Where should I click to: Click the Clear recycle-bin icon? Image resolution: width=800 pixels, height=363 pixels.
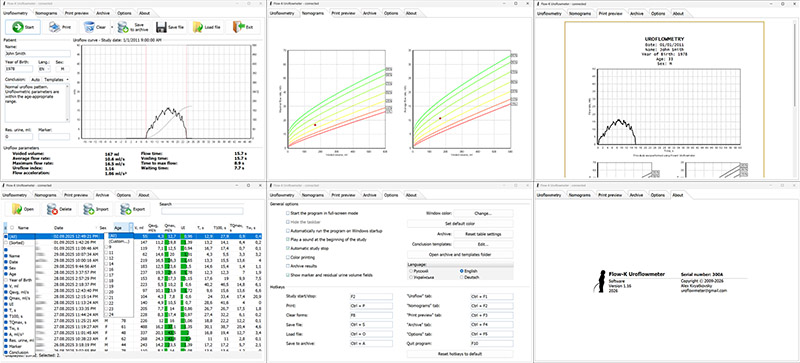point(90,27)
